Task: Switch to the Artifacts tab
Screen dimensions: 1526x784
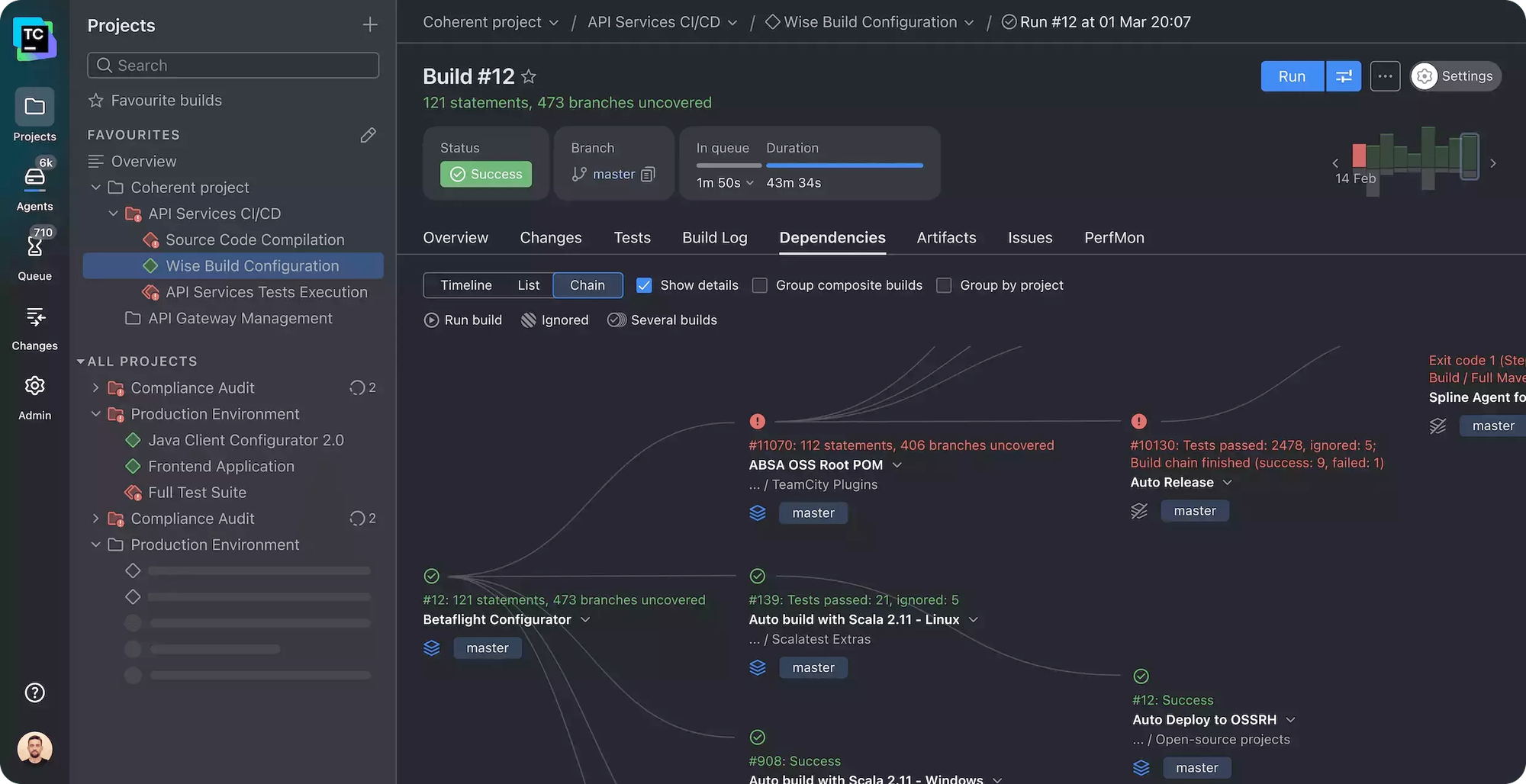Action: tap(946, 238)
